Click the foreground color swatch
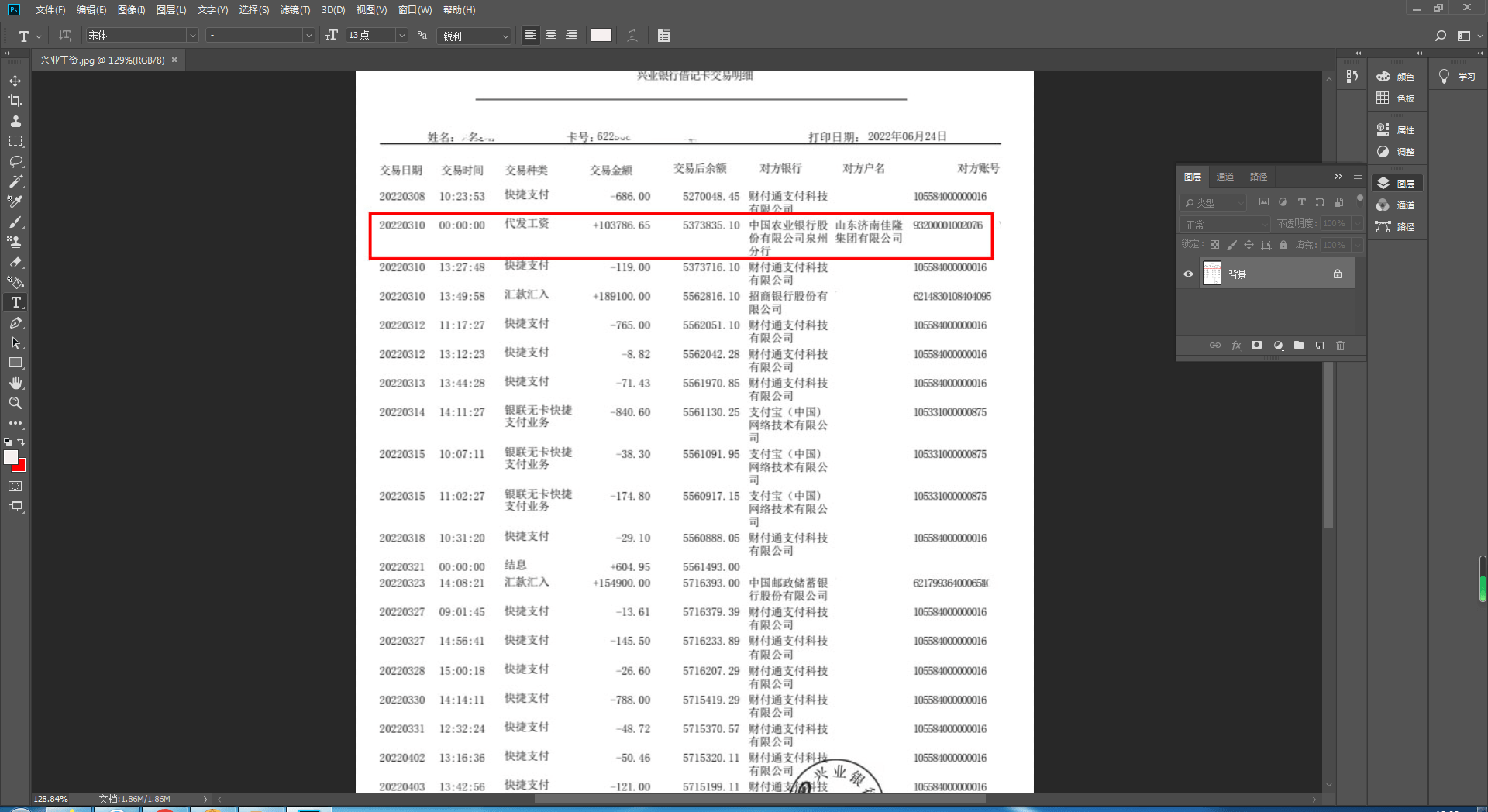 tap(11, 458)
